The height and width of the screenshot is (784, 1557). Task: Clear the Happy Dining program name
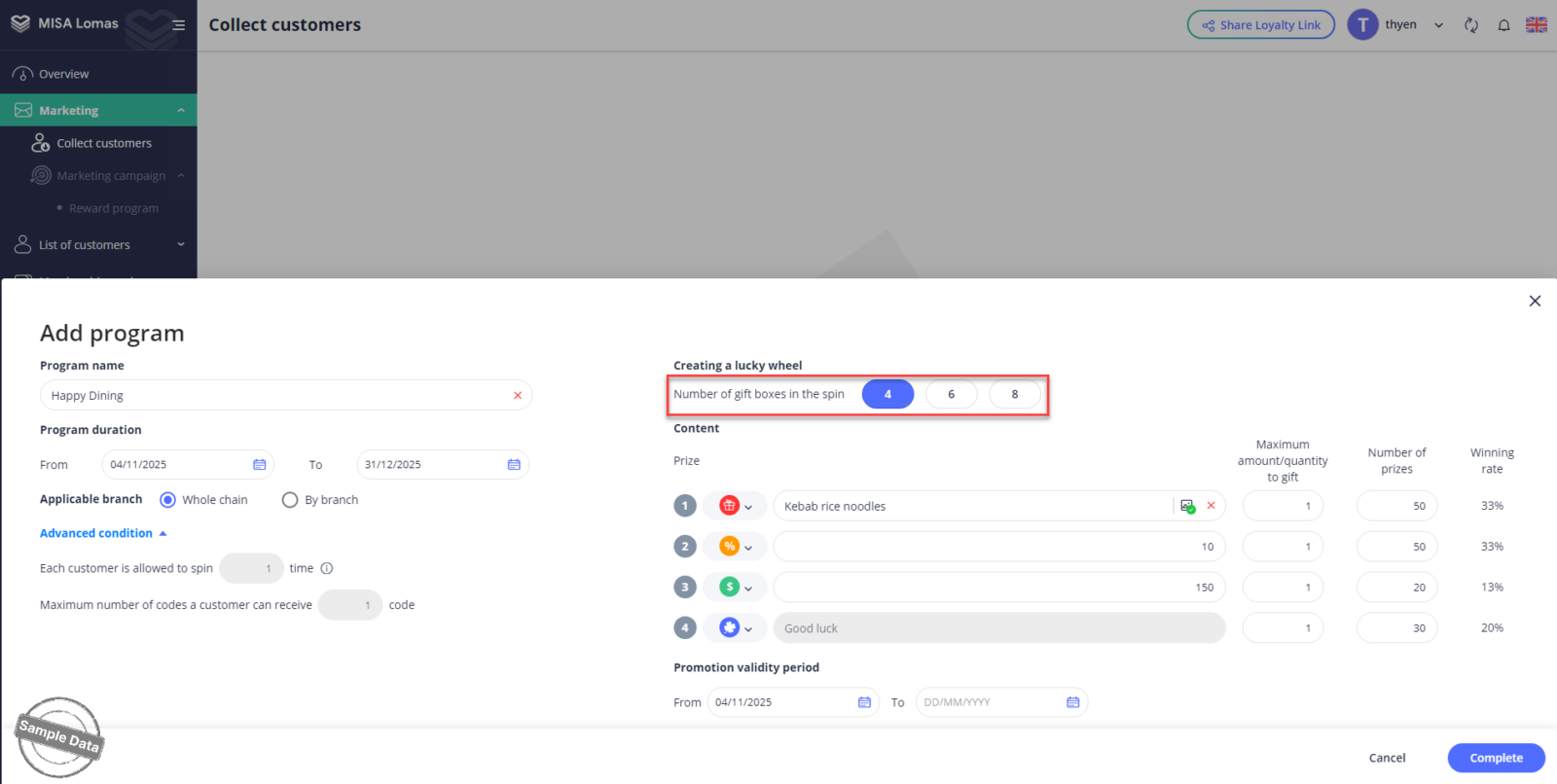point(518,396)
